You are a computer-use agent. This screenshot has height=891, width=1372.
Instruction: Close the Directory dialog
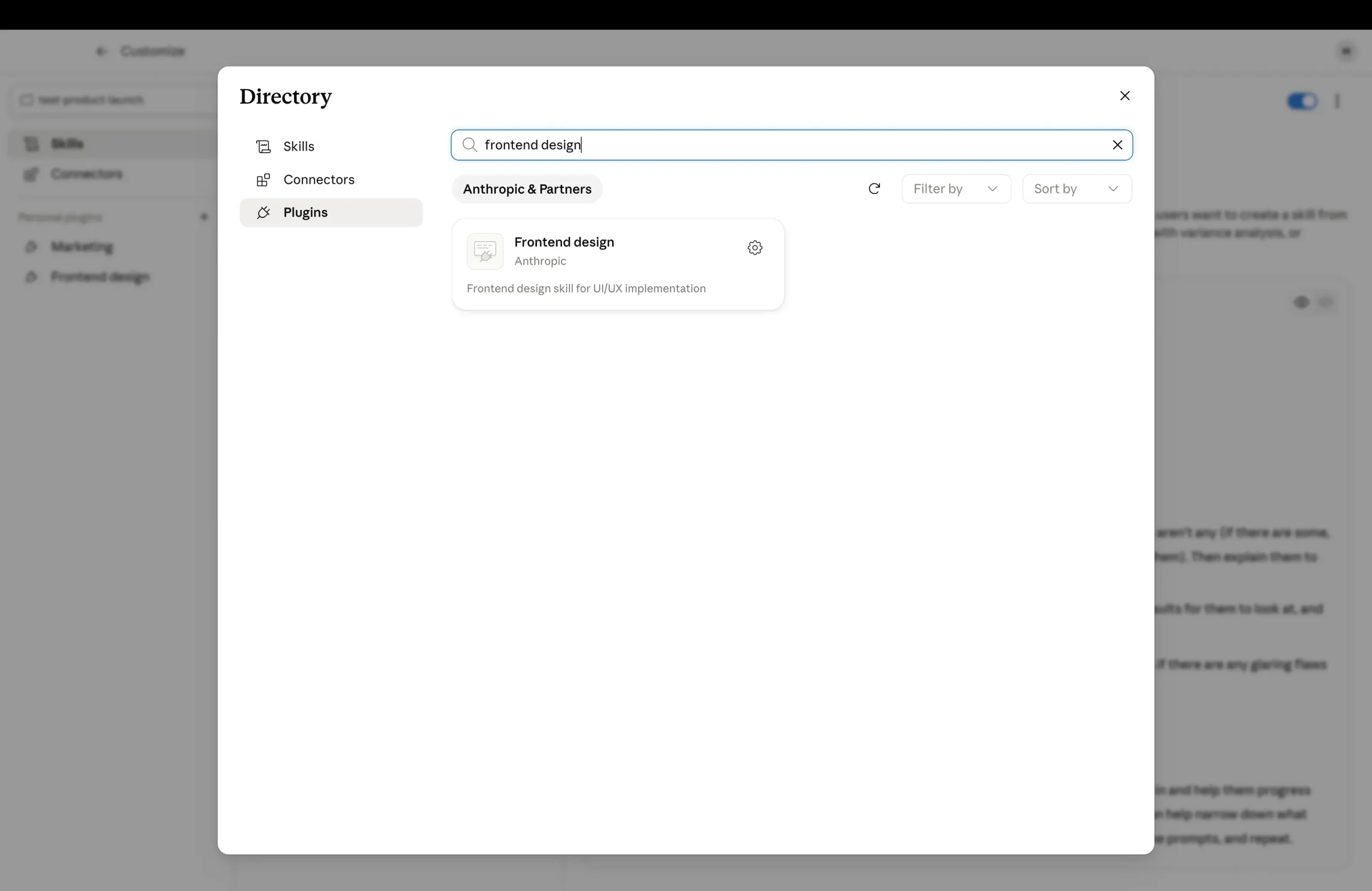pyautogui.click(x=1125, y=96)
